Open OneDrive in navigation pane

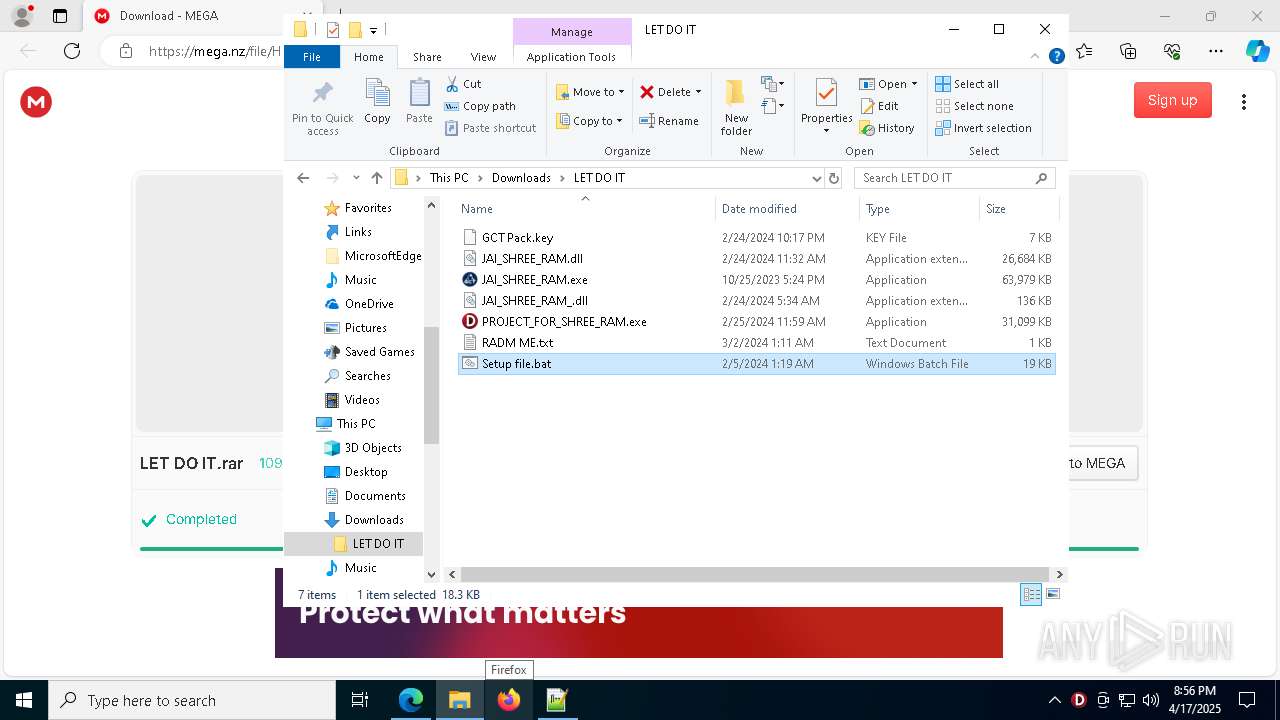coord(369,304)
